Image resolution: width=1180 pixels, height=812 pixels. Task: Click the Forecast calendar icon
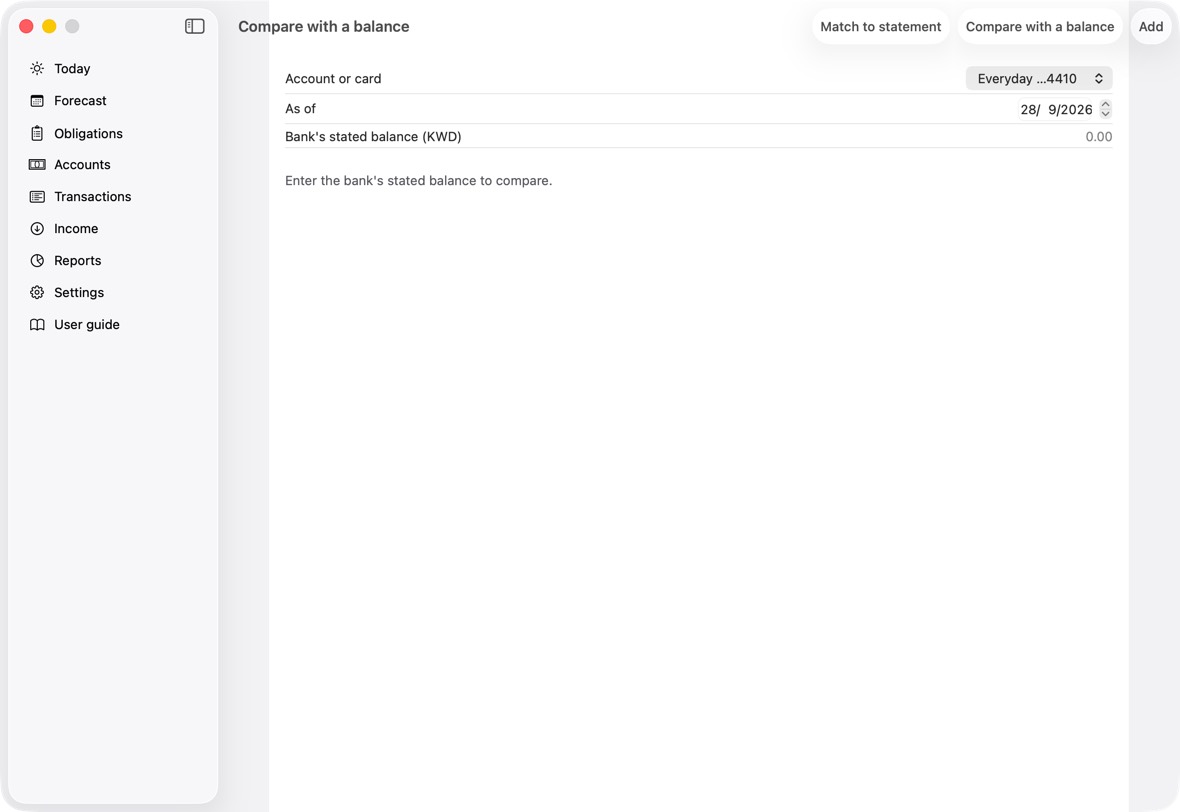pos(37,101)
